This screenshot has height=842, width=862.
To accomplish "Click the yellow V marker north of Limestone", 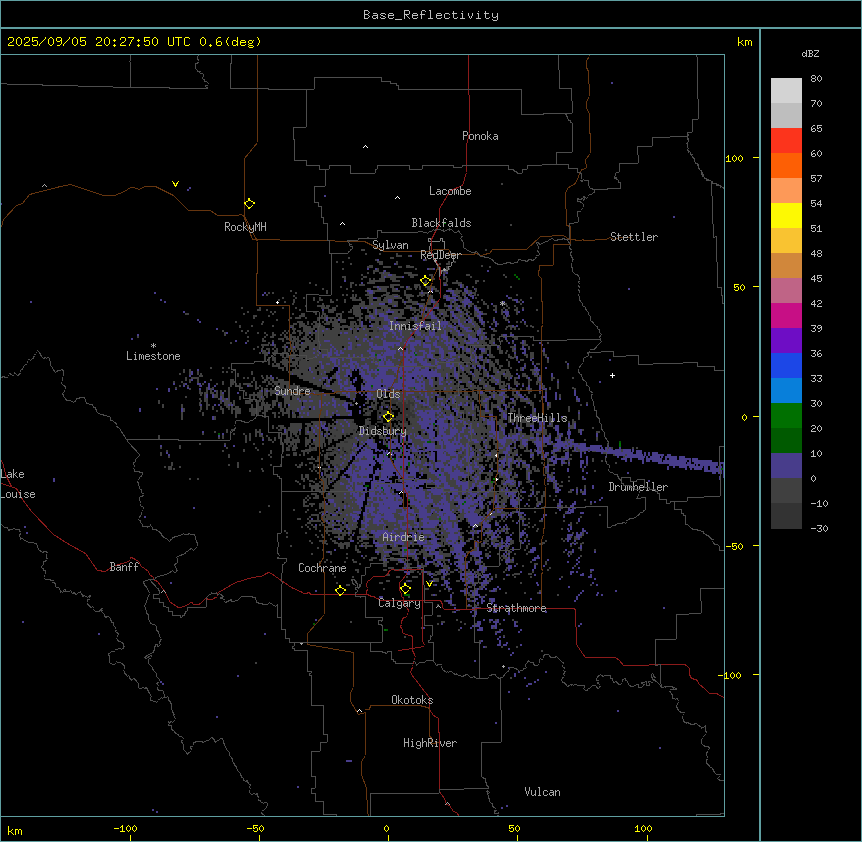I will (175, 184).
